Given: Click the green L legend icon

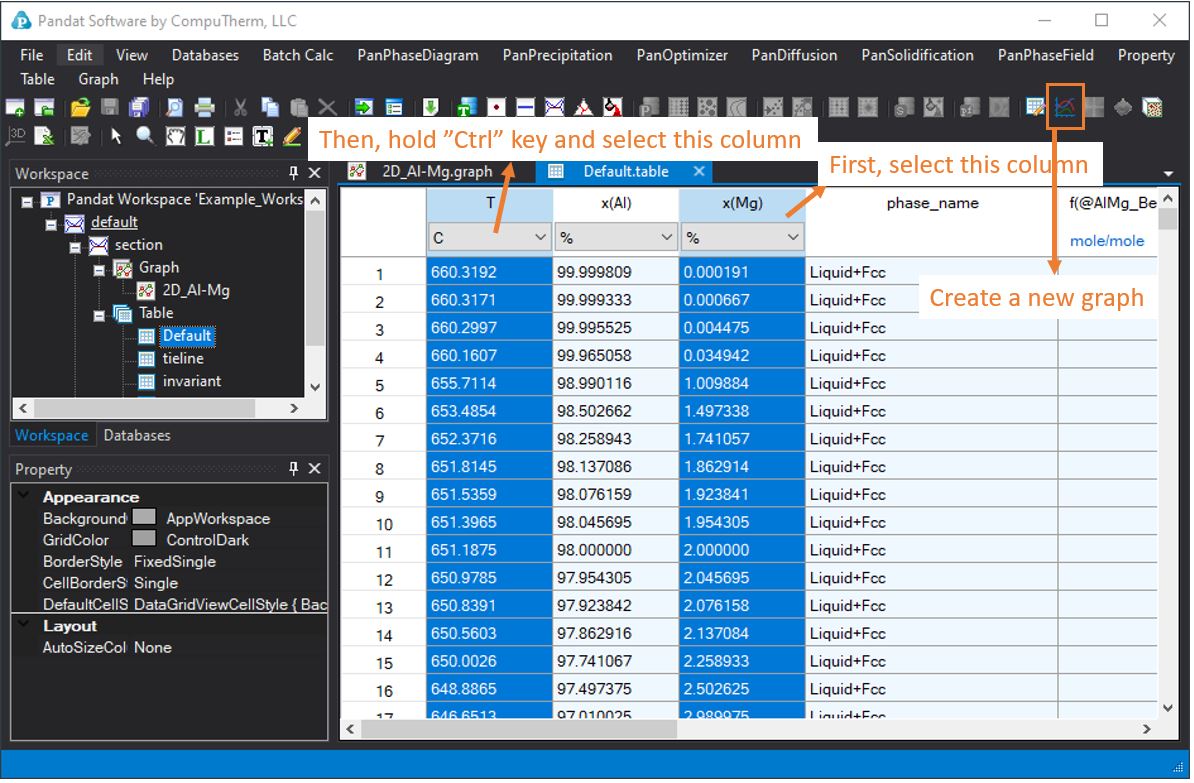Looking at the screenshot, I should pyautogui.click(x=204, y=136).
